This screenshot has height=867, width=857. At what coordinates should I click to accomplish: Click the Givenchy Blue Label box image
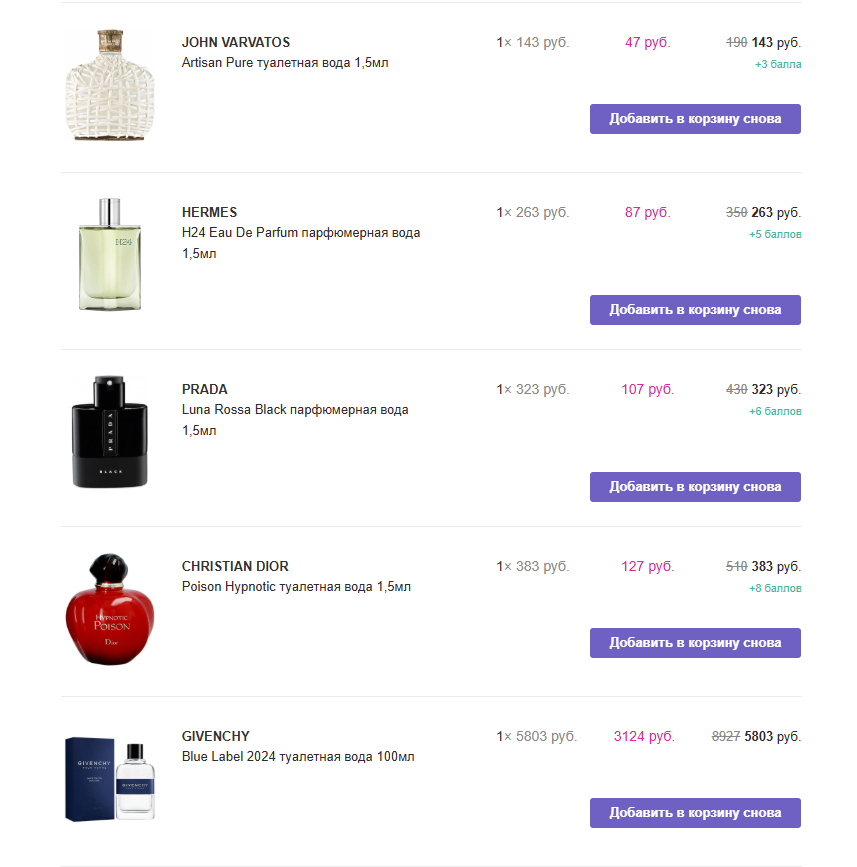pyautogui.click(x=111, y=779)
